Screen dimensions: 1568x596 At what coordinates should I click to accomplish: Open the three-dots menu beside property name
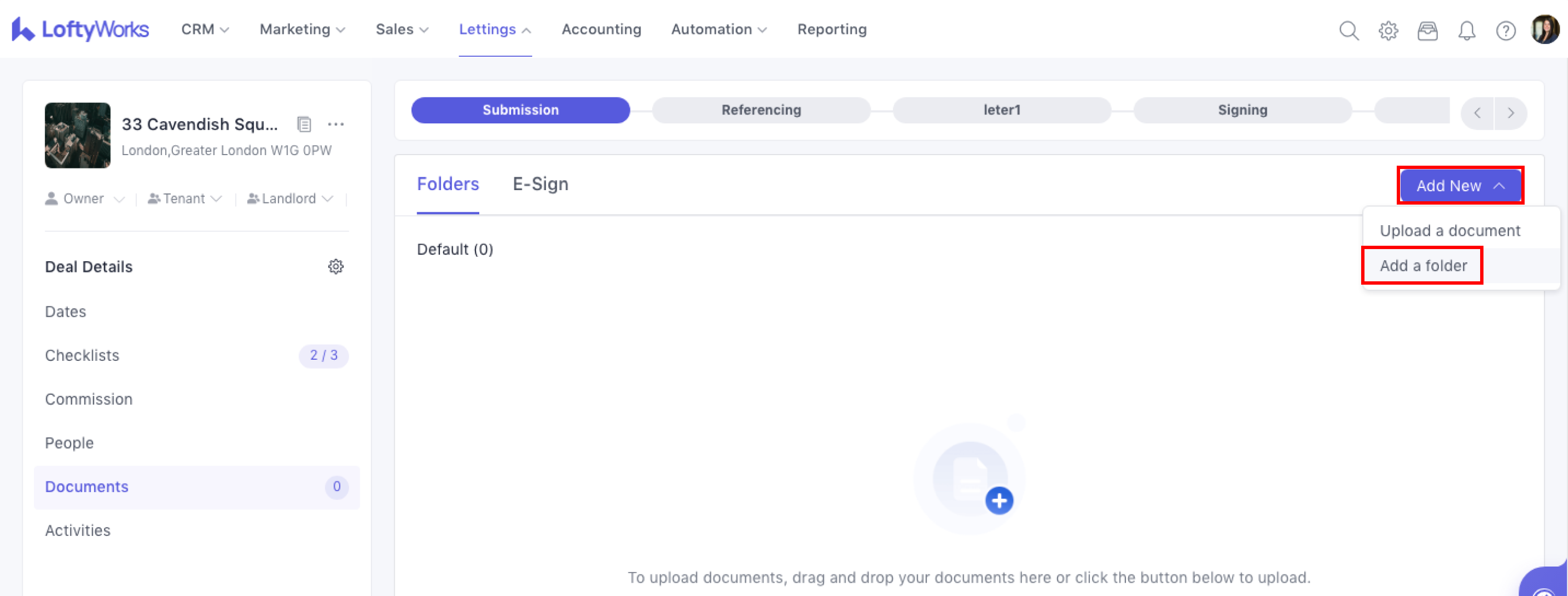point(335,124)
